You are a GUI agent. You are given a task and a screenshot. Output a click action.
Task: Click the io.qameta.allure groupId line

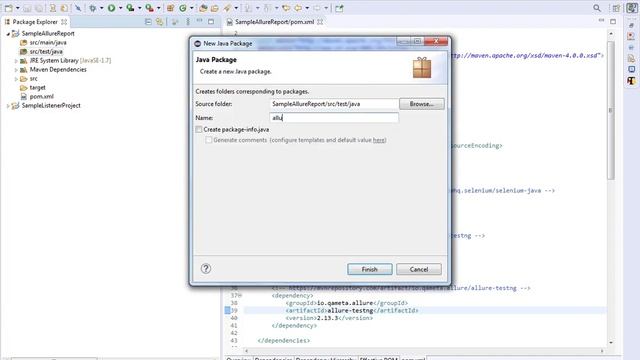(x=347, y=303)
